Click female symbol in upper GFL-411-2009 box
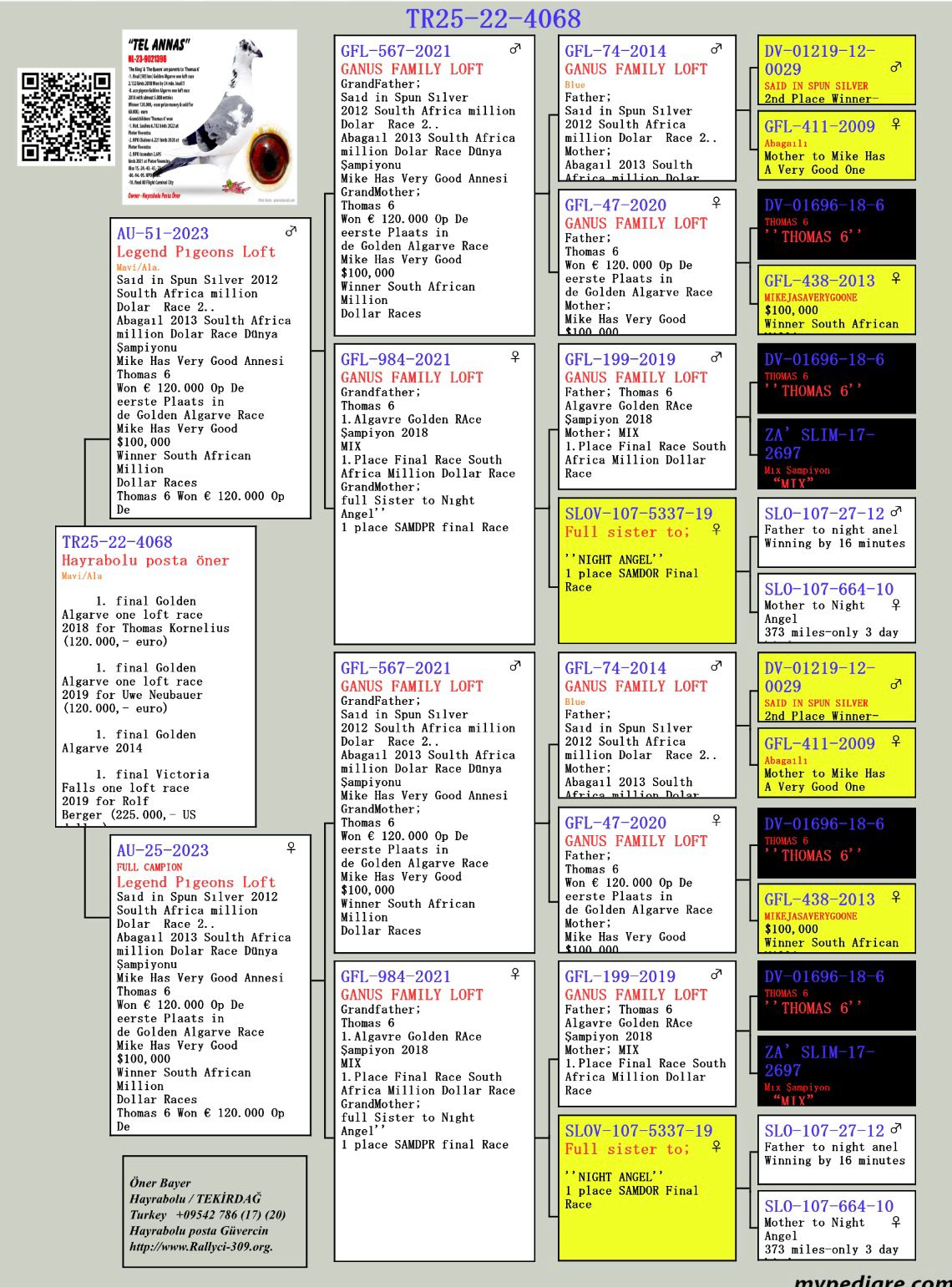The height and width of the screenshot is (1287, 952). click(896, 124)
